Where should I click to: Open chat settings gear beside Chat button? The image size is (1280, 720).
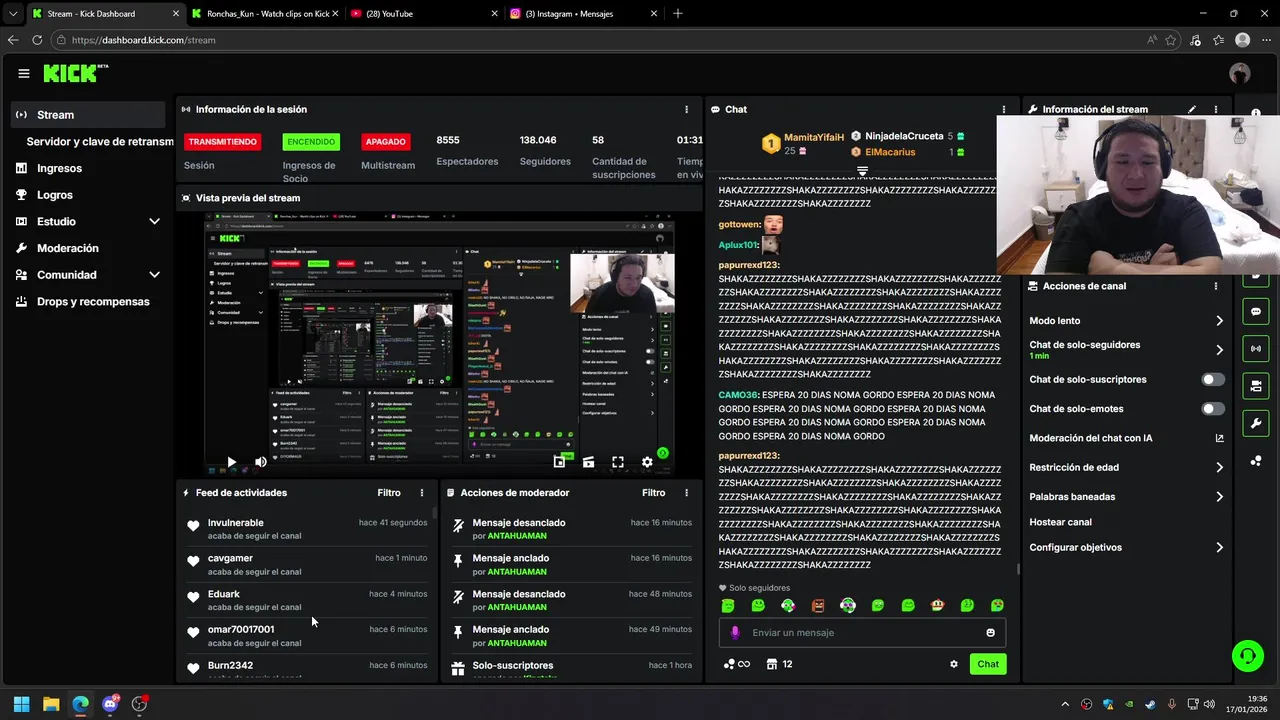(x=954, y=664)
